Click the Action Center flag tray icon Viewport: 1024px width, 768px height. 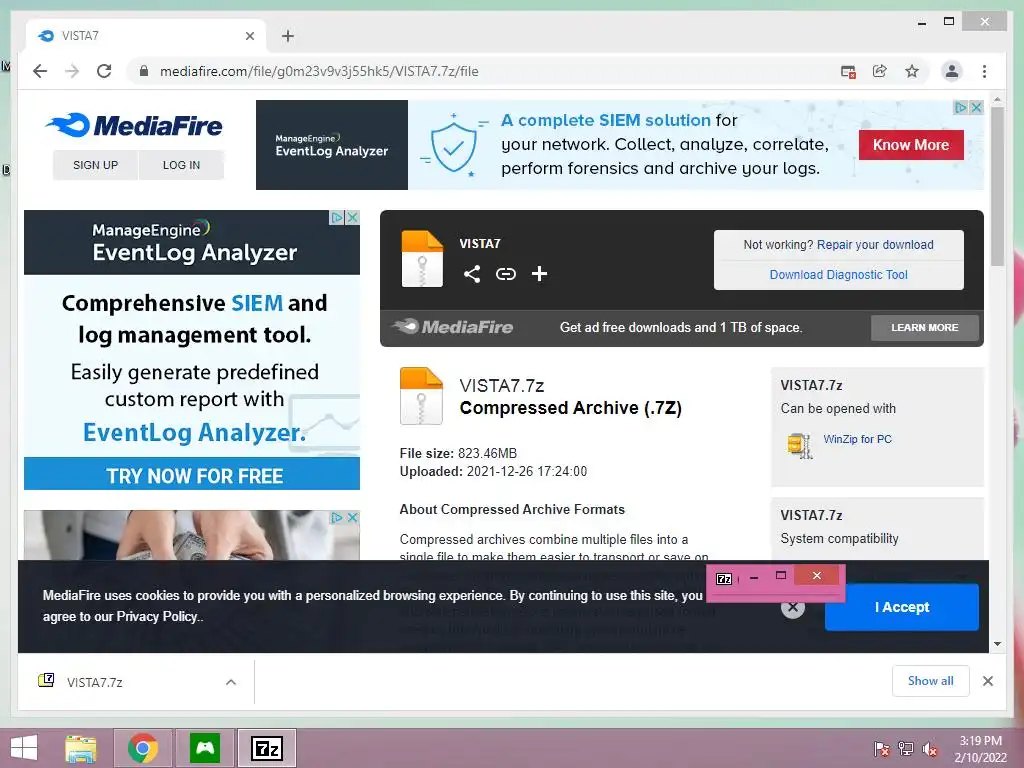[x=881, y=749]
